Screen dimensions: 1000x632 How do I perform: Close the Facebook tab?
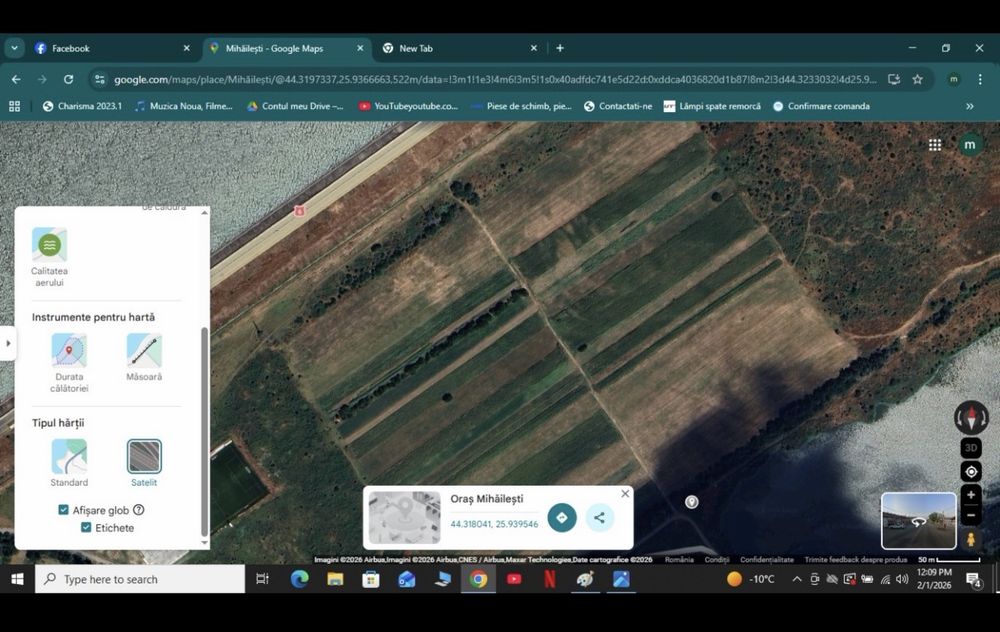coord(186,48)
